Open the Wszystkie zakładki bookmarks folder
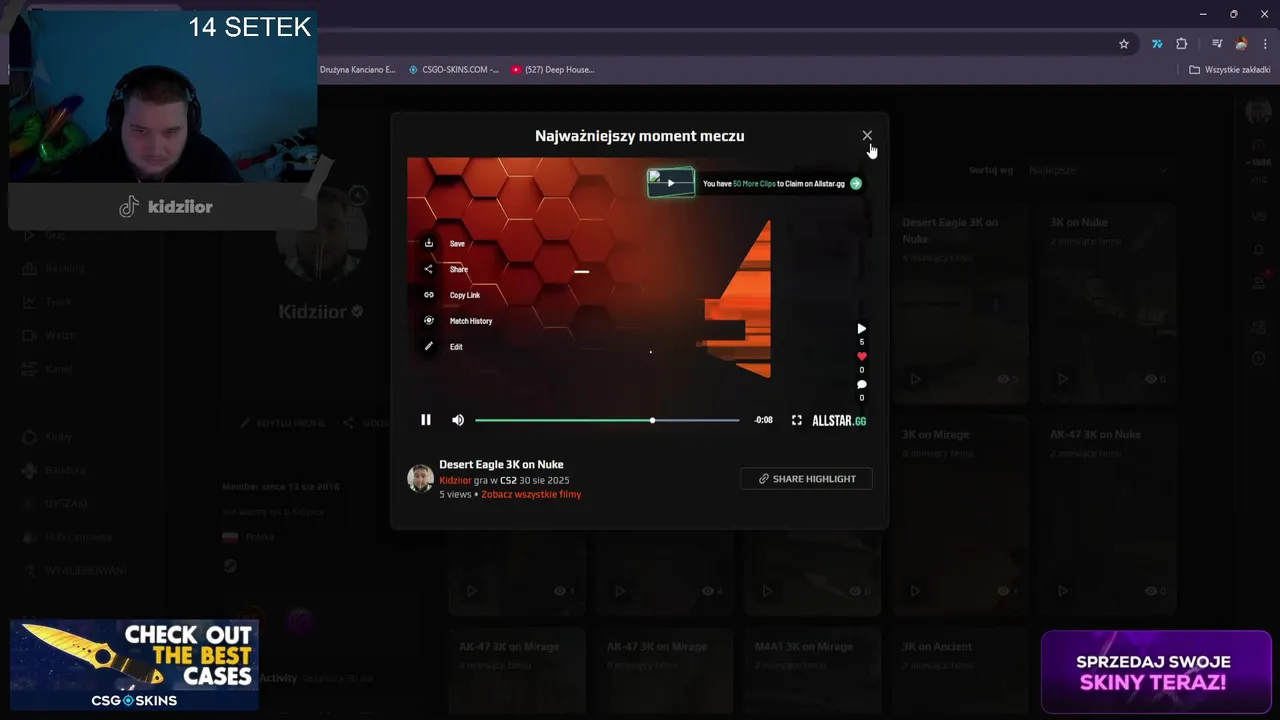The width and height of the screenshot is (1280, 720). [1230, 70]
